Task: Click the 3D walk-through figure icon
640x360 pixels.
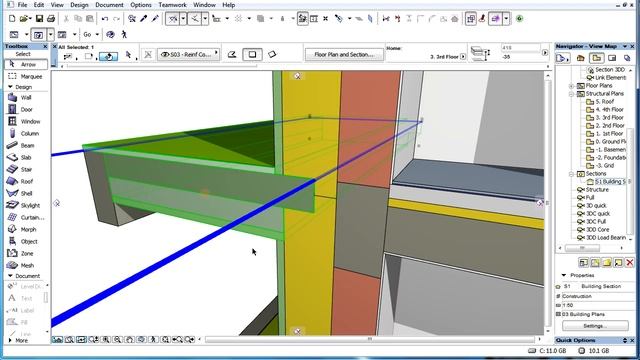Action: click(x=124, y=34)
